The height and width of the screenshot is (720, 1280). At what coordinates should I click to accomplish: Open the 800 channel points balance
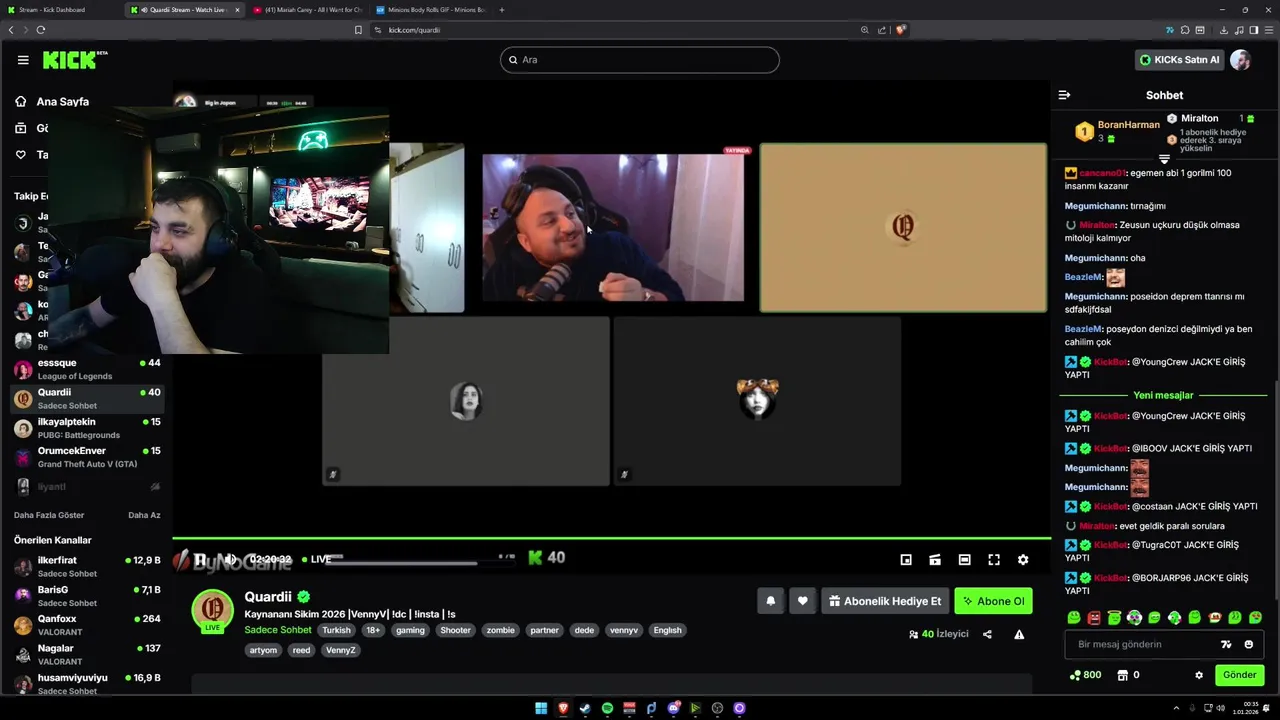click(1085, 675)
